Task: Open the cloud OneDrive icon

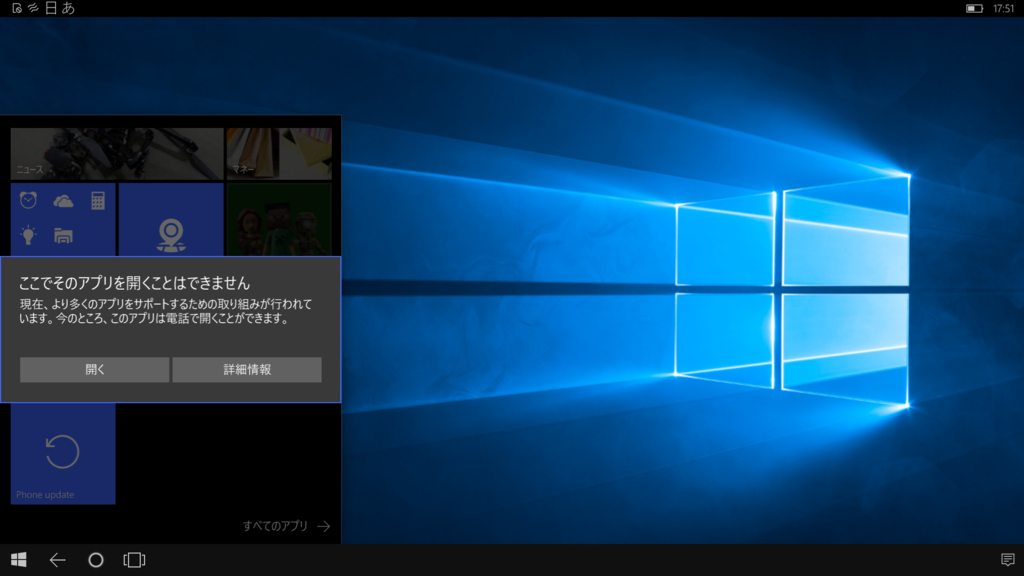Action: click(x=63, y=201)
